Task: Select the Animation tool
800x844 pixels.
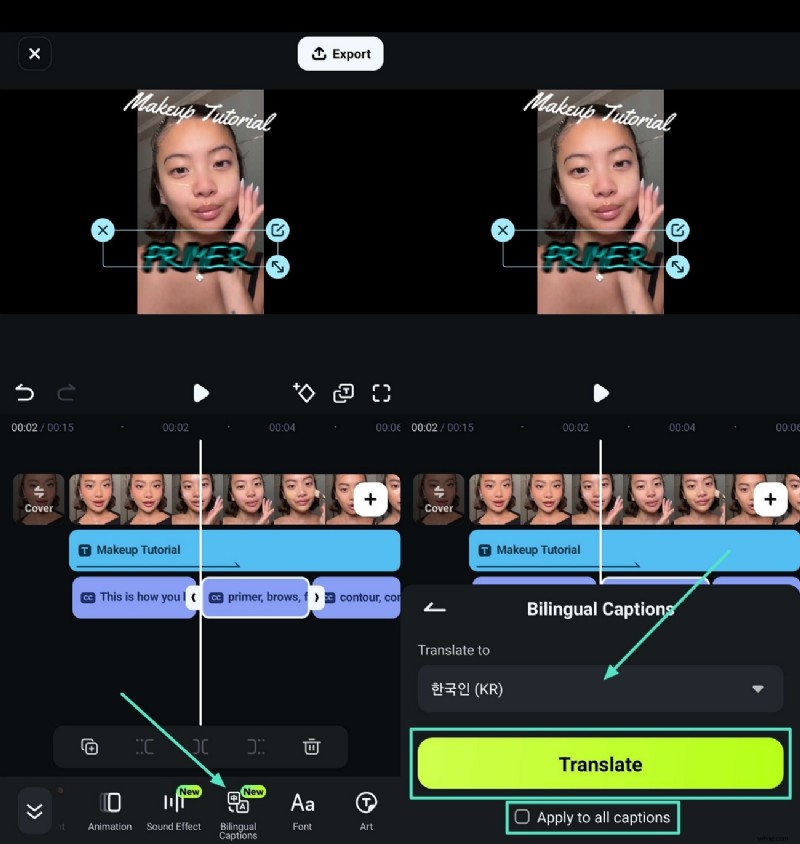Action: 110,810
